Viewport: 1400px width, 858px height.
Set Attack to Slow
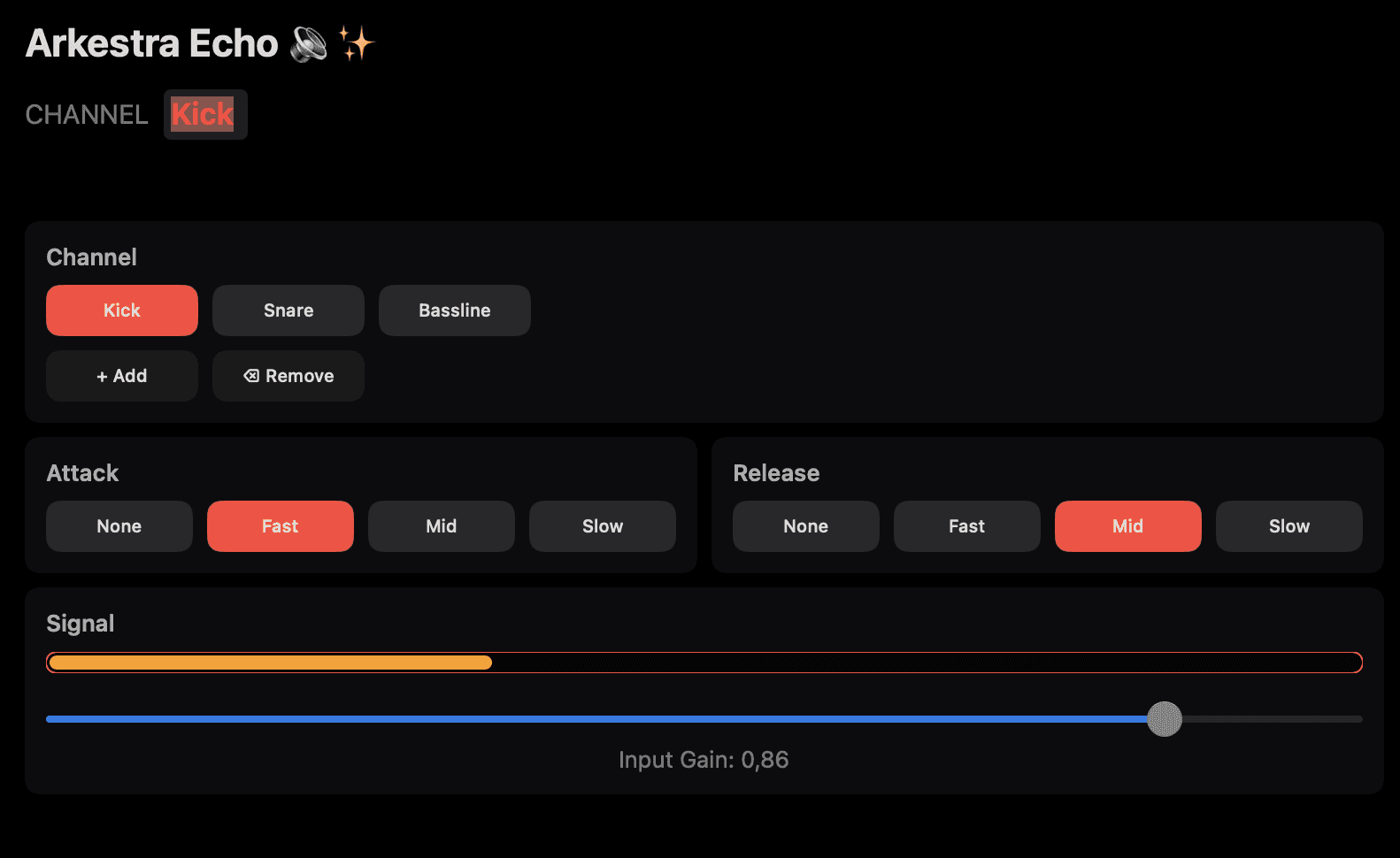tap(603, 526)
